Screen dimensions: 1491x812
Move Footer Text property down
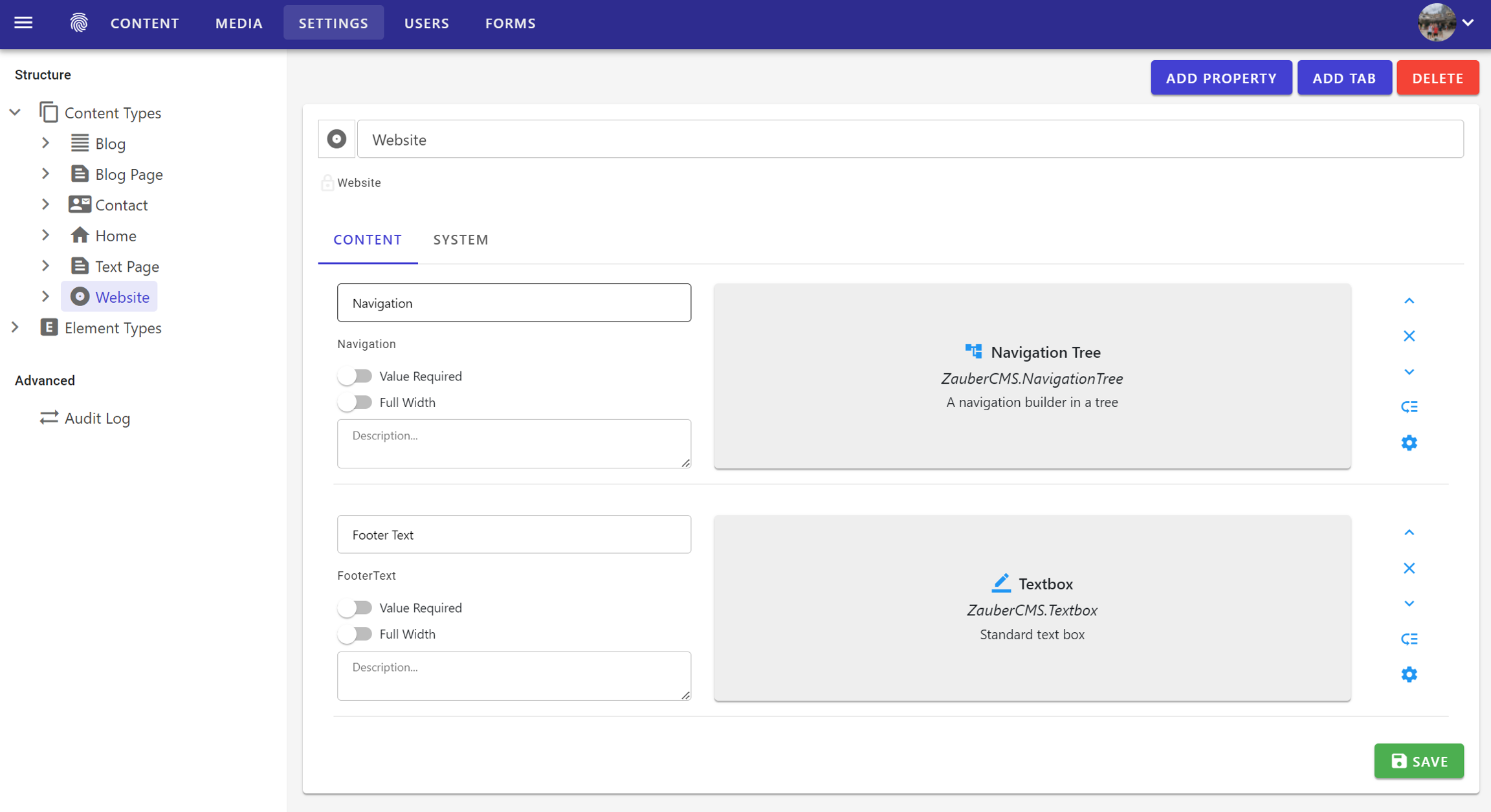(x=1409, y=604)
